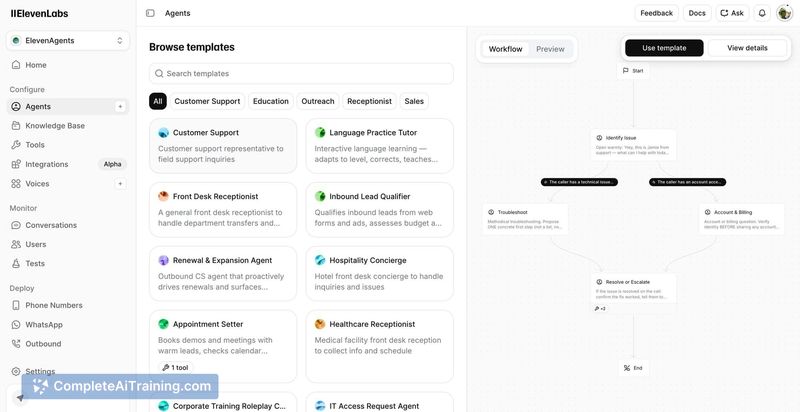Switch to the Preview tab
800x412 pixels.
(550, 49)
